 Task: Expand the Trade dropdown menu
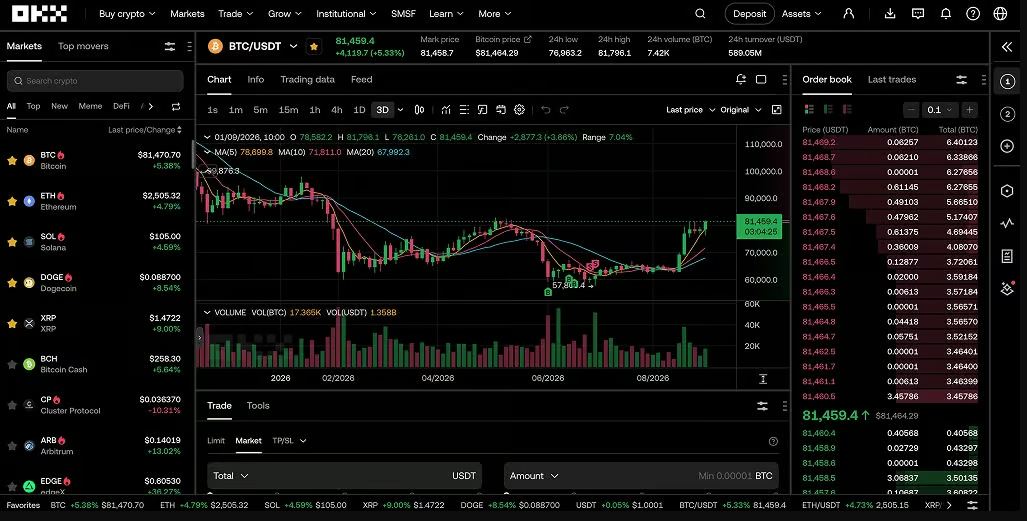[236, 14]
